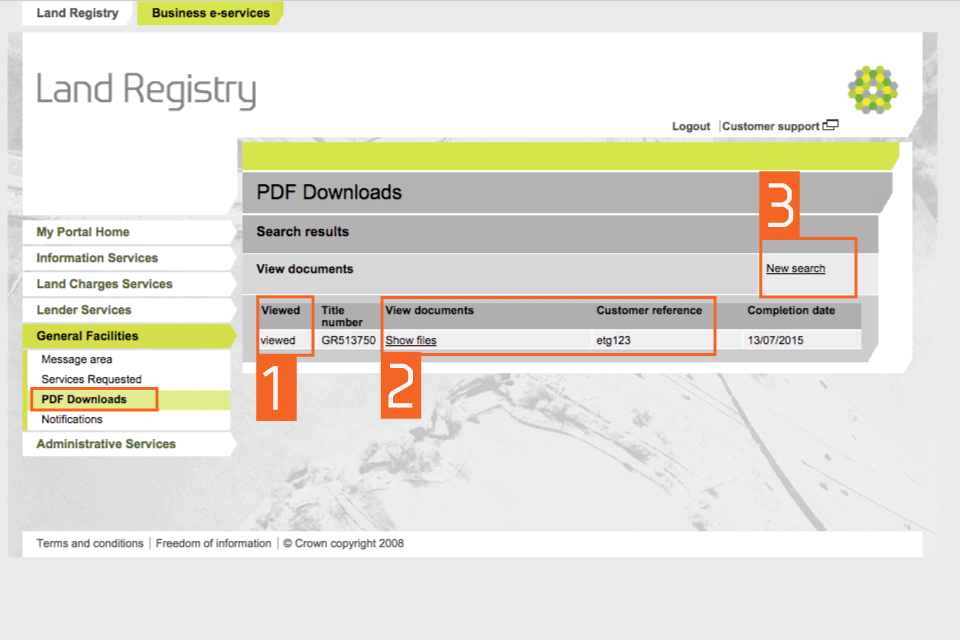
Task: Start a New search
Action: pyautogui.click(x=795, y=268)
